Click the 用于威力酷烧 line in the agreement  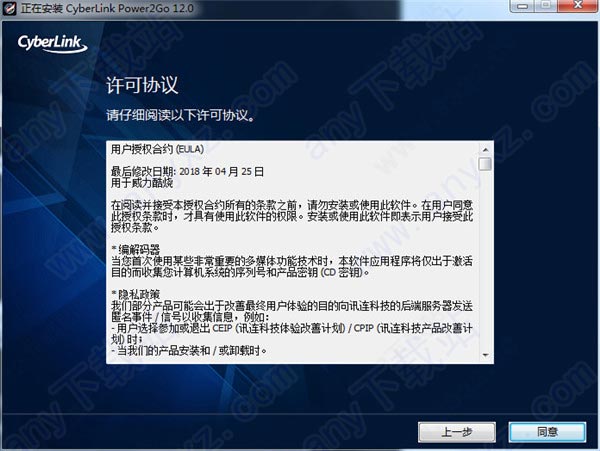click(142, 183)
